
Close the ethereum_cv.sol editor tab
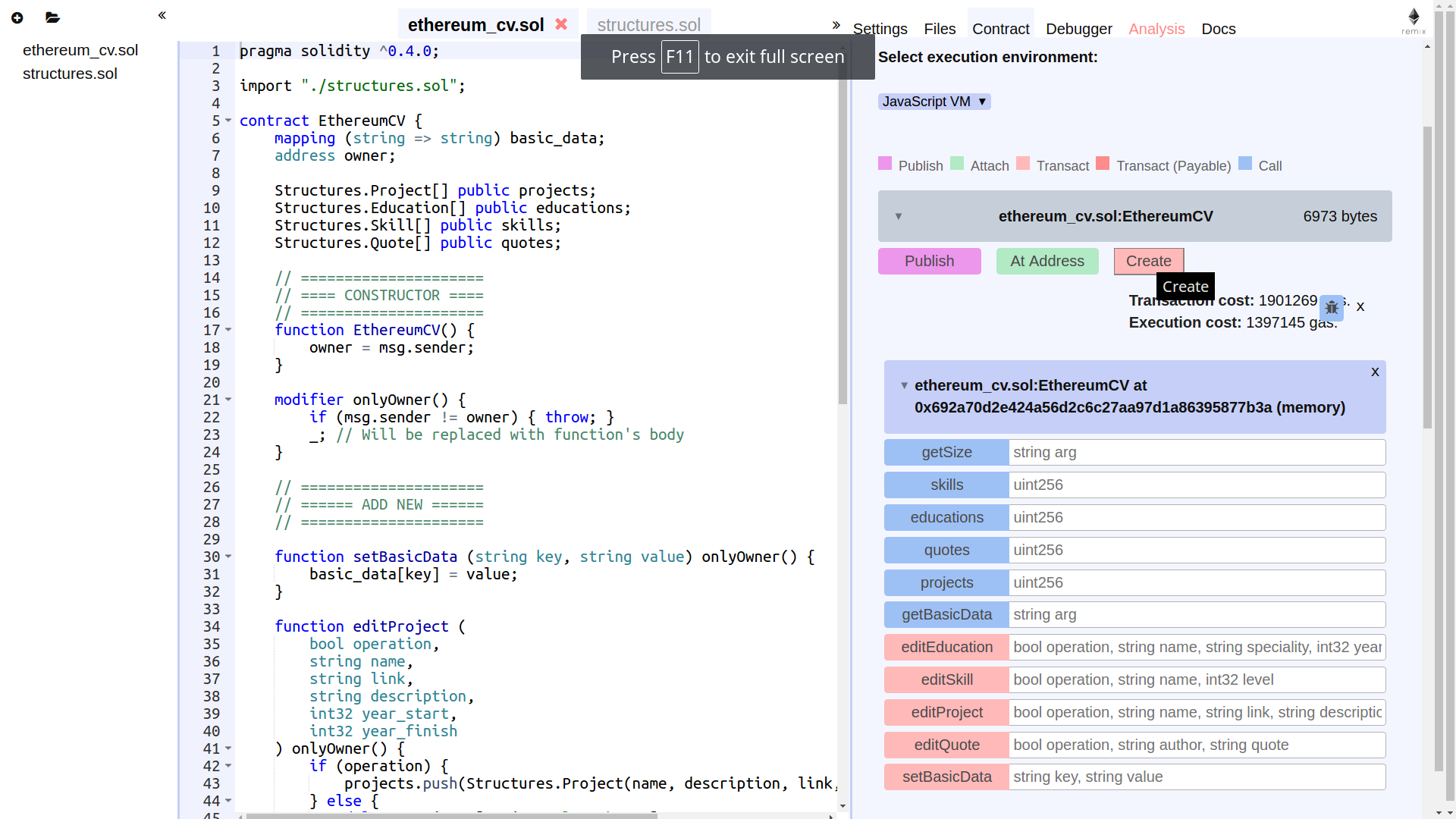[560, 24]
